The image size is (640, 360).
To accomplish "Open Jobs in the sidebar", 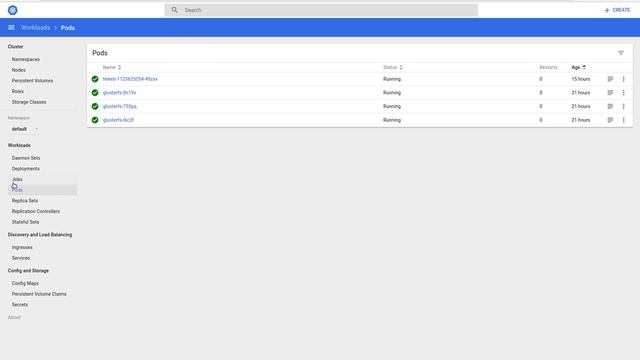I will (x=17, y=179).
